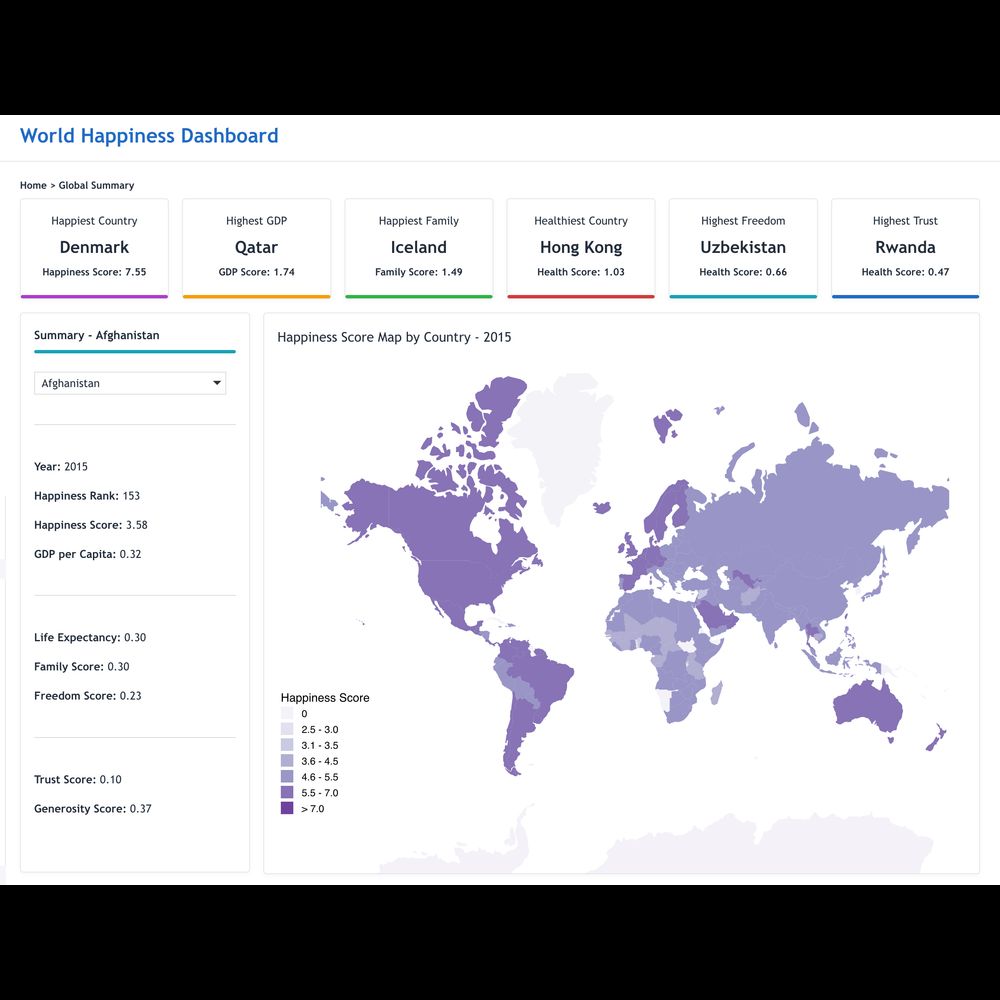Open the Healthiest Country Hong Kong card
Screen dimensions: 1000x1000
[x=580, y=247]
